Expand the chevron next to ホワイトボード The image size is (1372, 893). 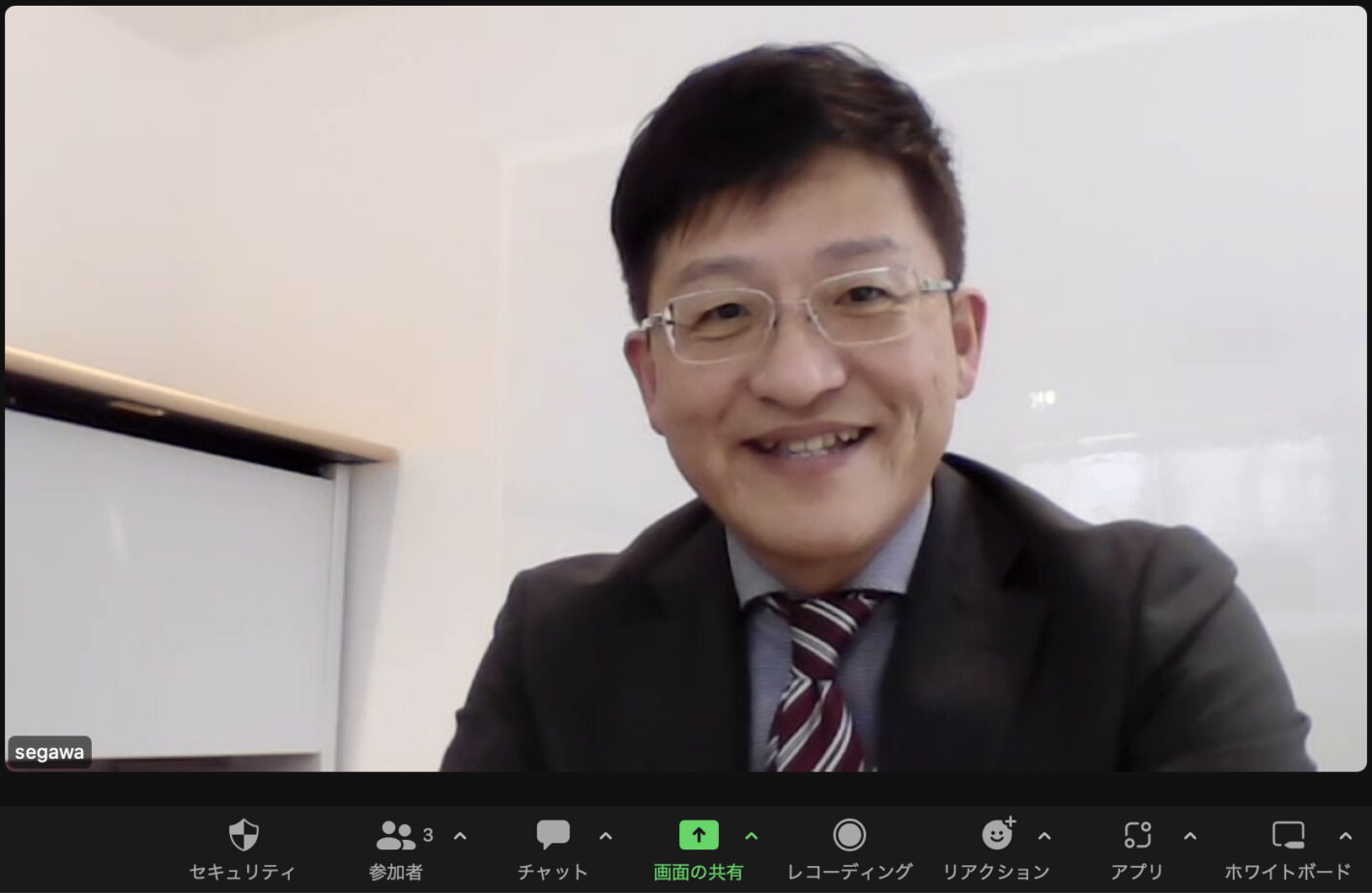pos(1345,836)
